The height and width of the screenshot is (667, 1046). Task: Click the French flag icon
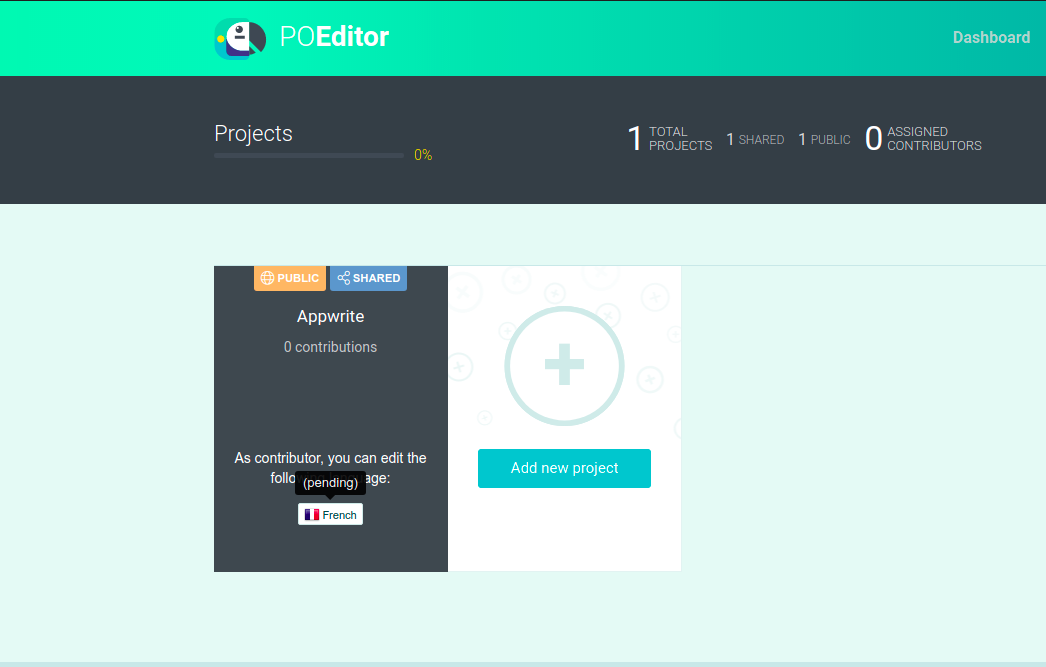click(x=312, y=515)
